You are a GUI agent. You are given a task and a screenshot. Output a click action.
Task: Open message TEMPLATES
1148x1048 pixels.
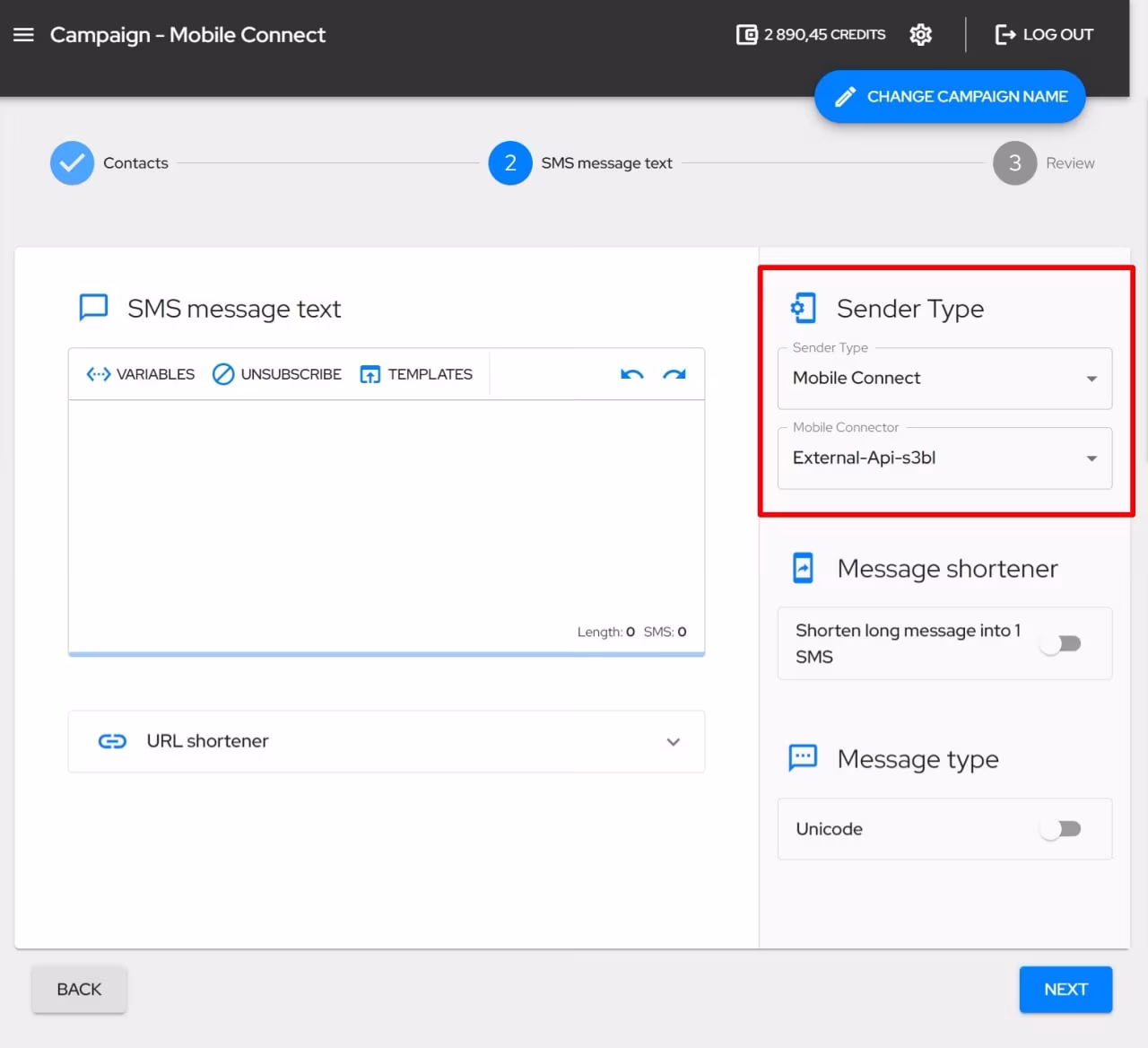click(x=416, y=374)
